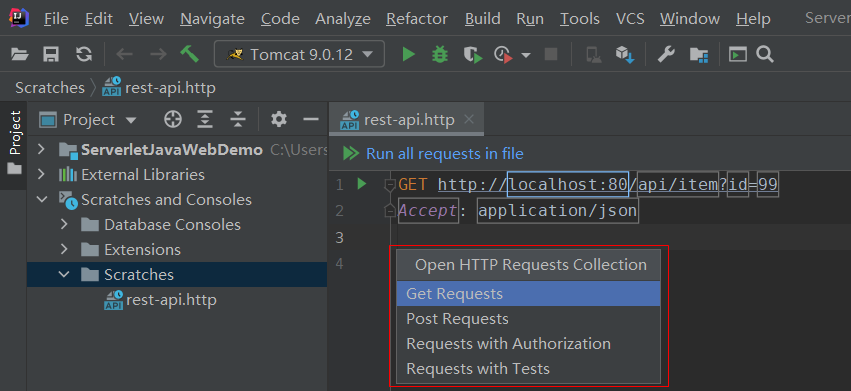Click the Search Everywhere magnifier icon
The height and width of the screenshot is (391, 851).
(x=765, y=54)
